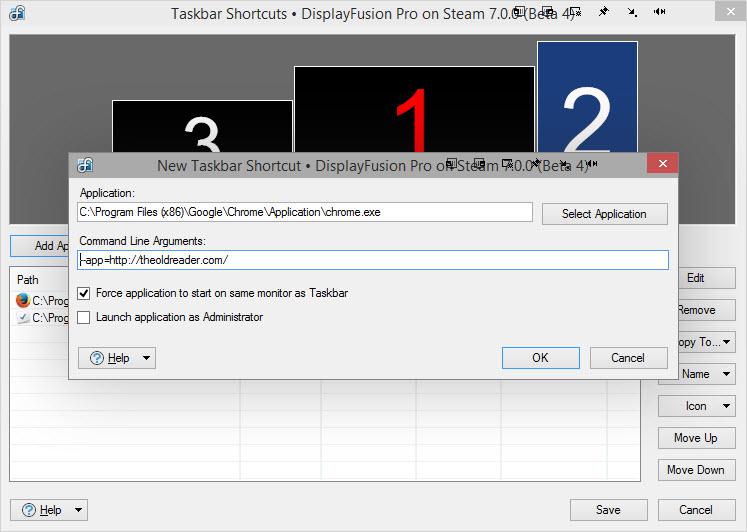
Task: Click the Application path text field
Action: pos(305,212)
